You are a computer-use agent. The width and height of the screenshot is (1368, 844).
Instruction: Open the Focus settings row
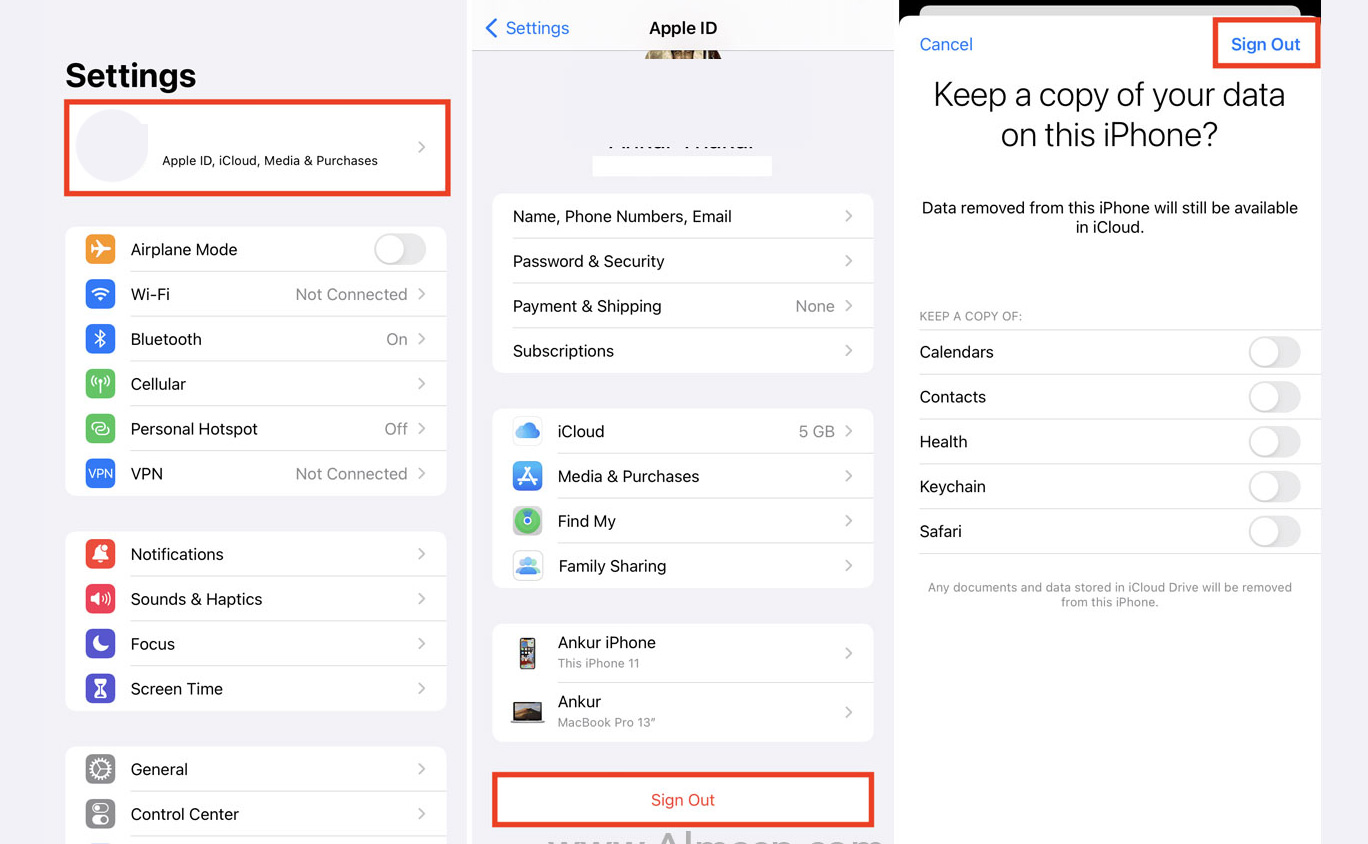coord(256,644)
